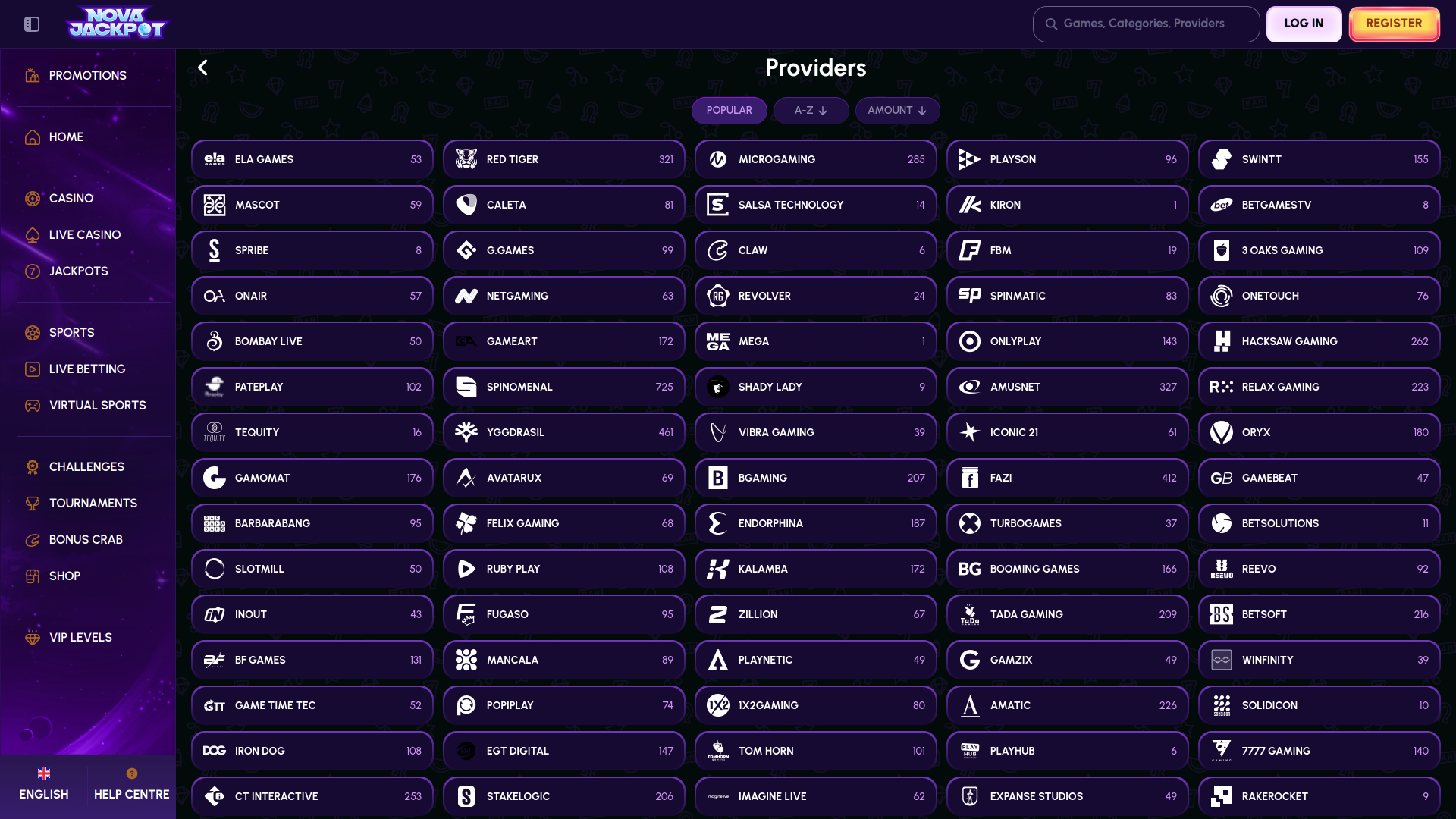Open the Hacksaw Gaming provider tile
The width and height of the screenshot is (1456, 819).
click(x=1319, y=342)
